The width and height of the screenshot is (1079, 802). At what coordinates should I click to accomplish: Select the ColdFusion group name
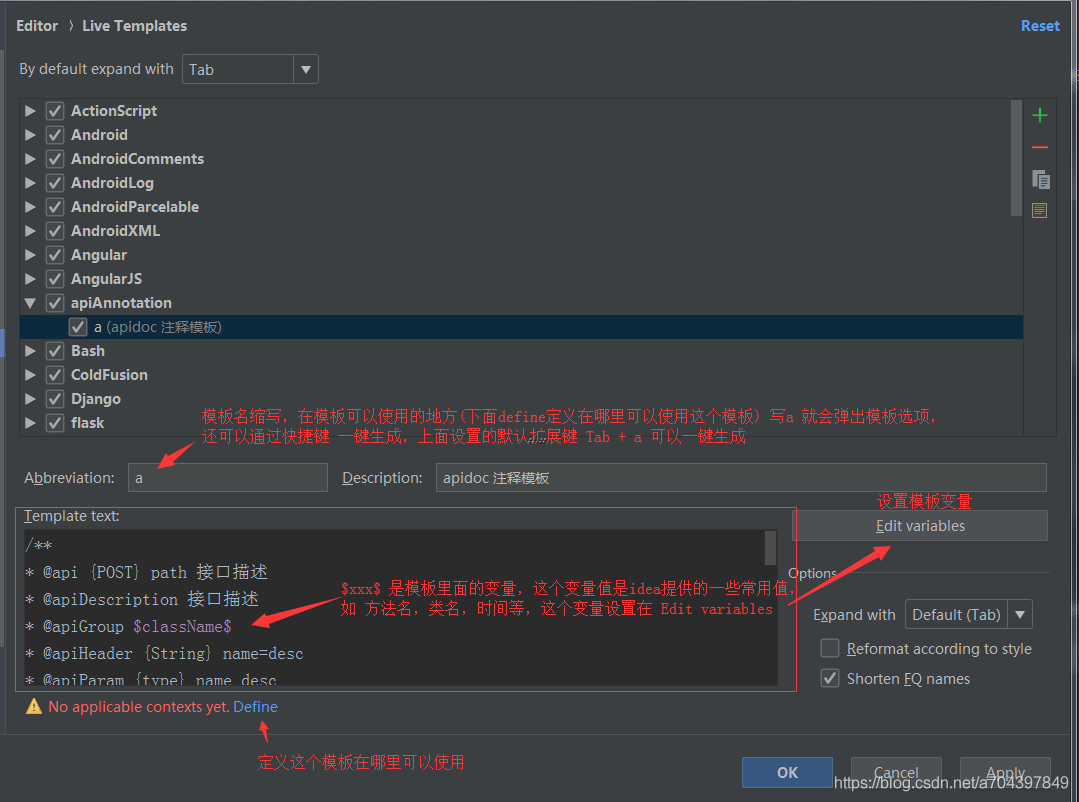(109, 375)
